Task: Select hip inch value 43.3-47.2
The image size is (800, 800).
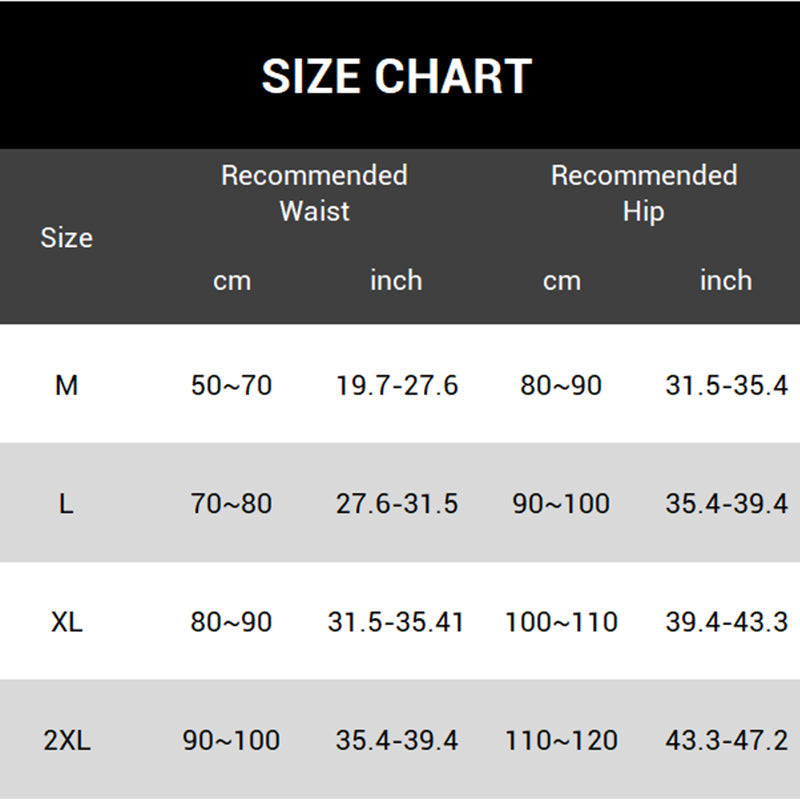Action: tap(726, 741)
